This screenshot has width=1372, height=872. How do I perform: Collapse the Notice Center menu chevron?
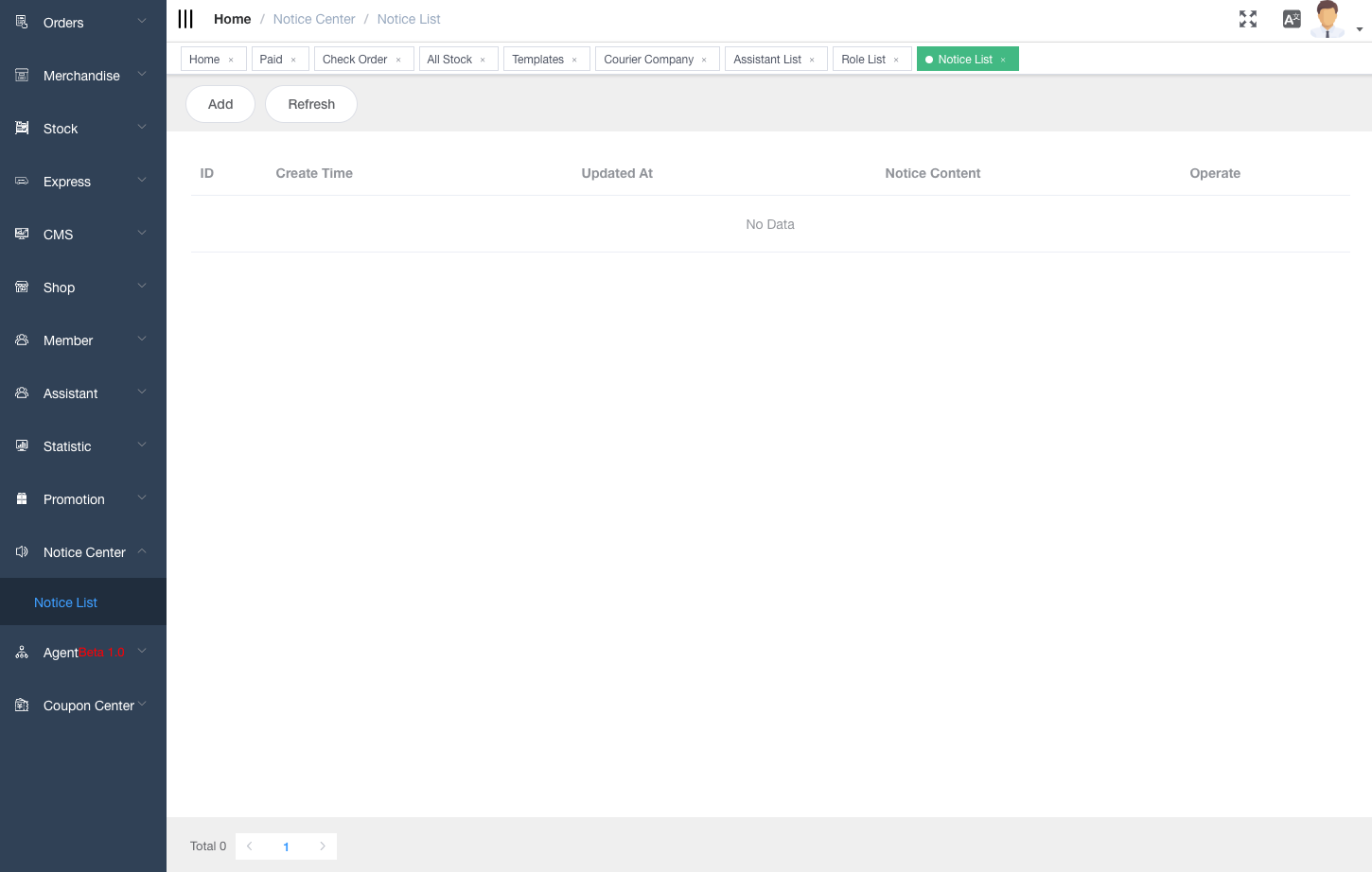[141, 550]
